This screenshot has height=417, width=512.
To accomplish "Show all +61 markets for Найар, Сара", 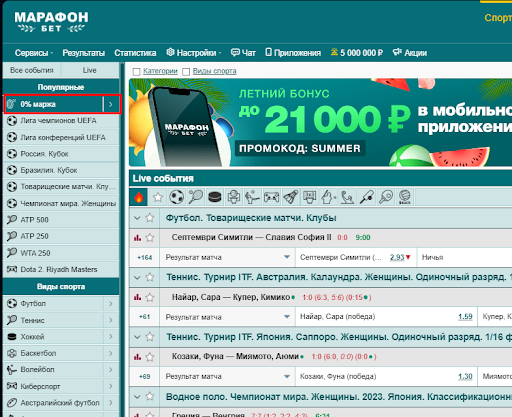I will pyautogui.click(x=145, y=317).
